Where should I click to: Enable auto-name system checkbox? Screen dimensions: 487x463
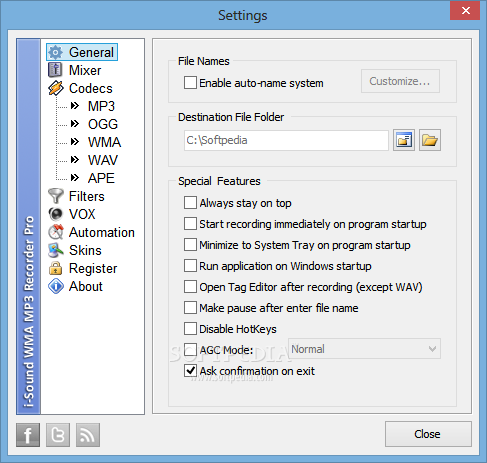click(x=190, y=83)
